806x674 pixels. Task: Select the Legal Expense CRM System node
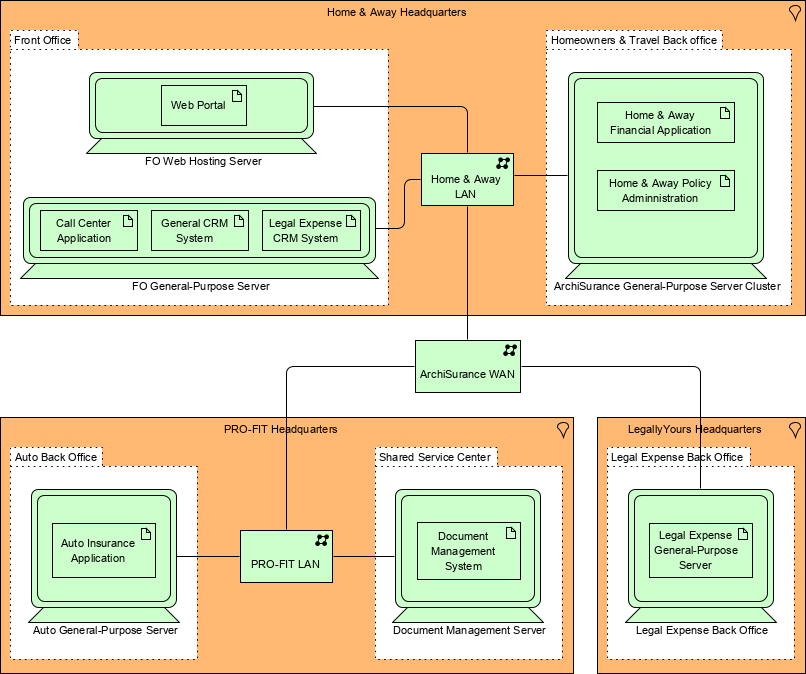tap(311, 230)
